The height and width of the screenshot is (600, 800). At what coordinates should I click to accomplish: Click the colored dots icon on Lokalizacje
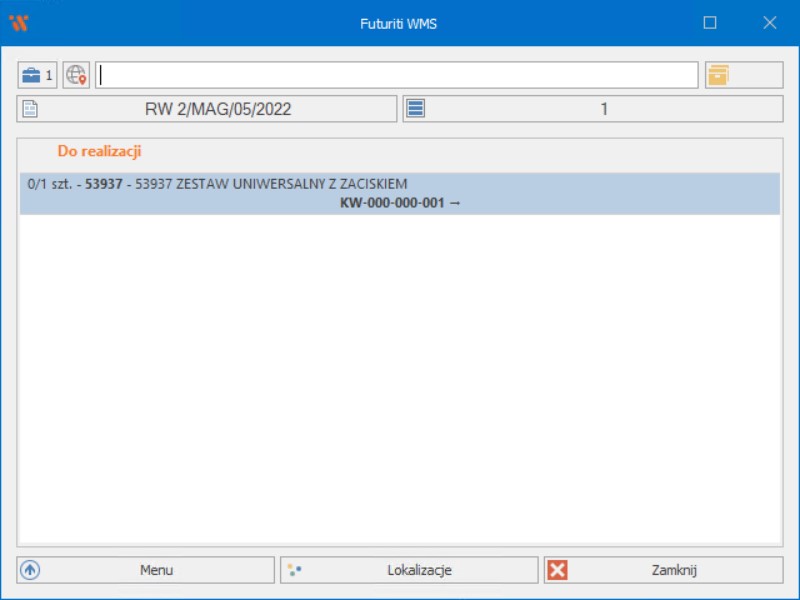(x=294, y=570)
